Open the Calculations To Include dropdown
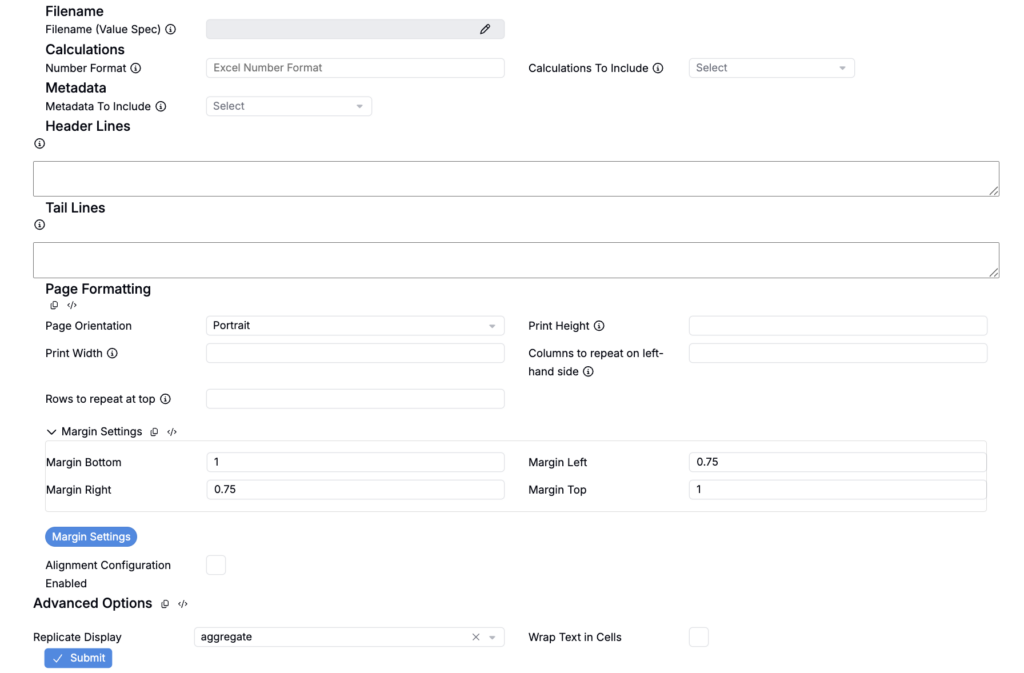Image resolution: width=1024 pixels, height=673 pixels. (771, 68)
